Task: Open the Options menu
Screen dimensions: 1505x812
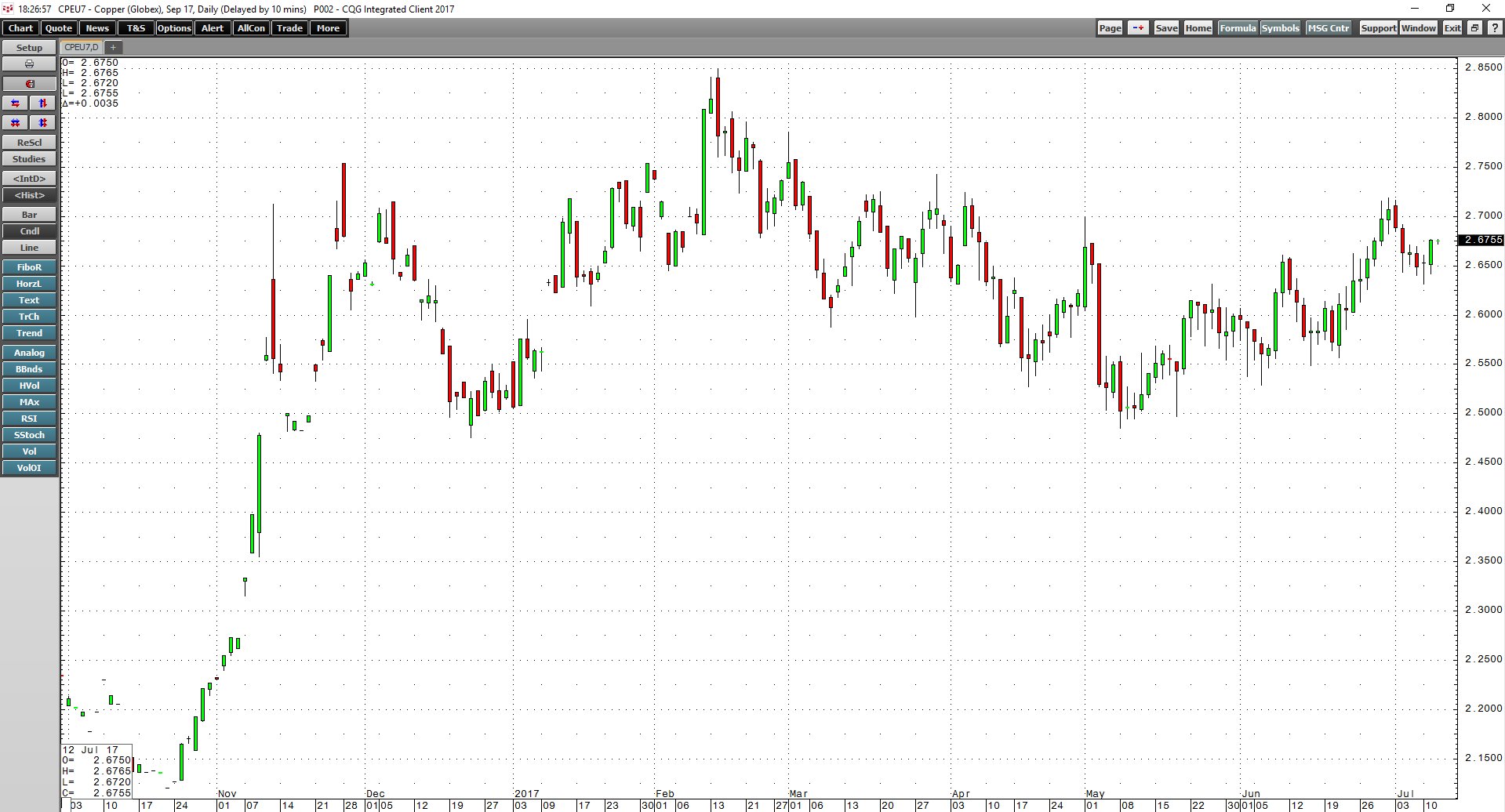Action: click(x=174, y=28)
